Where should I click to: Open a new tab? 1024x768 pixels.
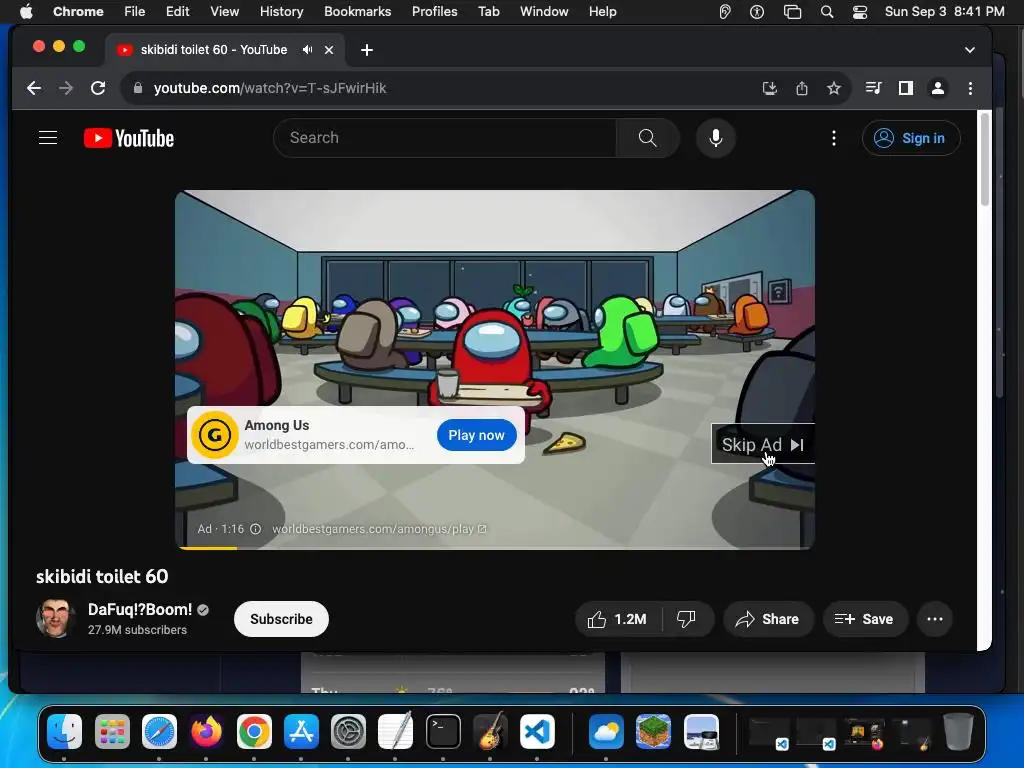tap(366, 50)
